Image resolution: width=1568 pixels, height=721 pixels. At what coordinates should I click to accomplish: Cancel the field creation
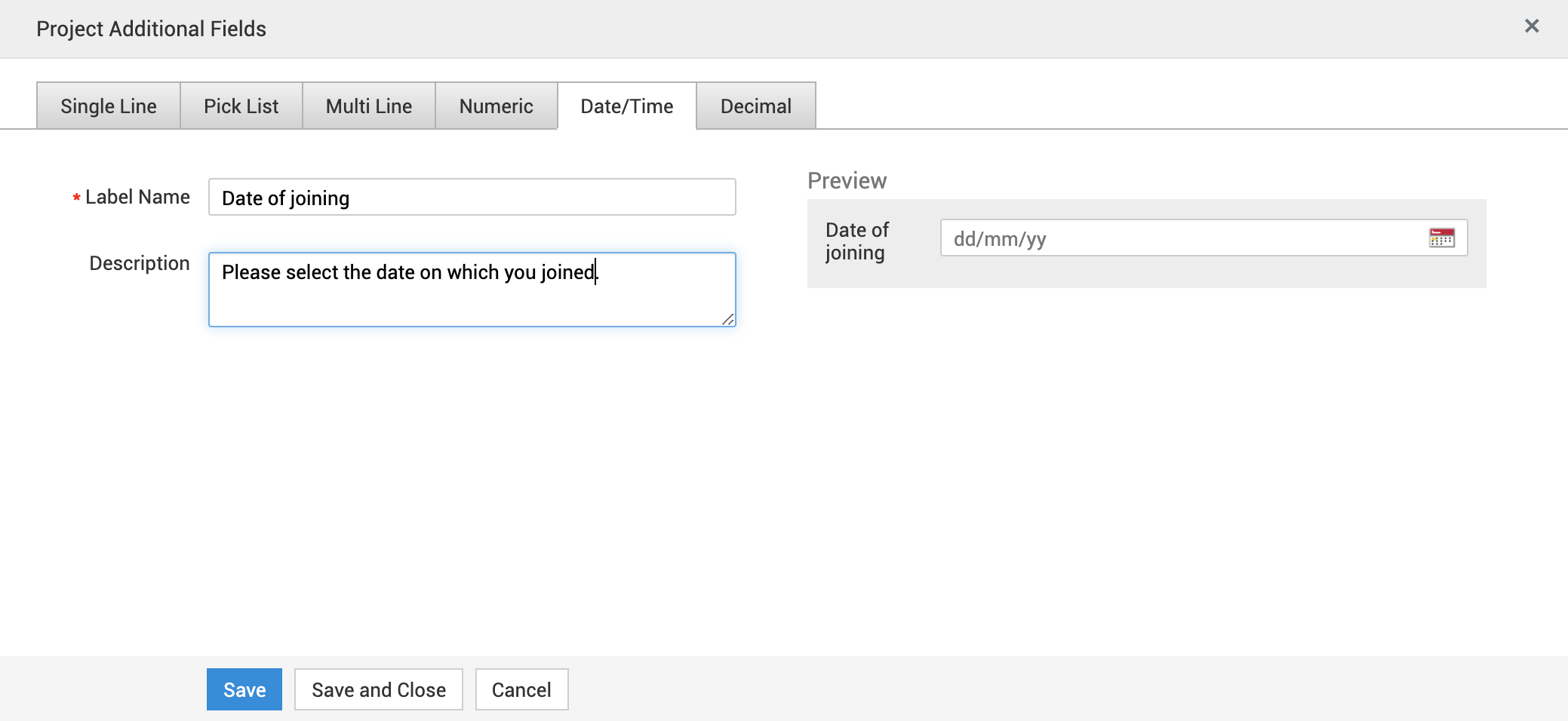(521, 689)
